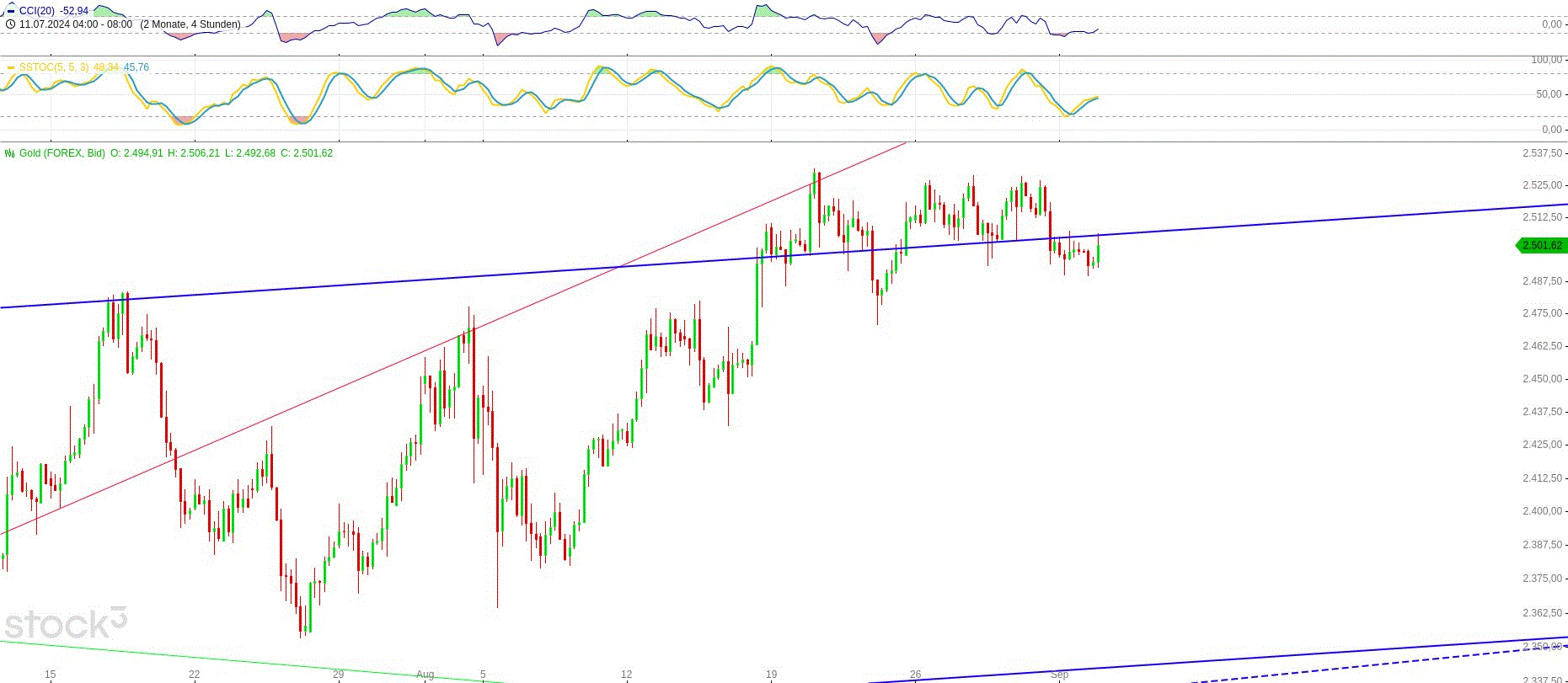Click the yellow SSTOC value 48,34

105,67
